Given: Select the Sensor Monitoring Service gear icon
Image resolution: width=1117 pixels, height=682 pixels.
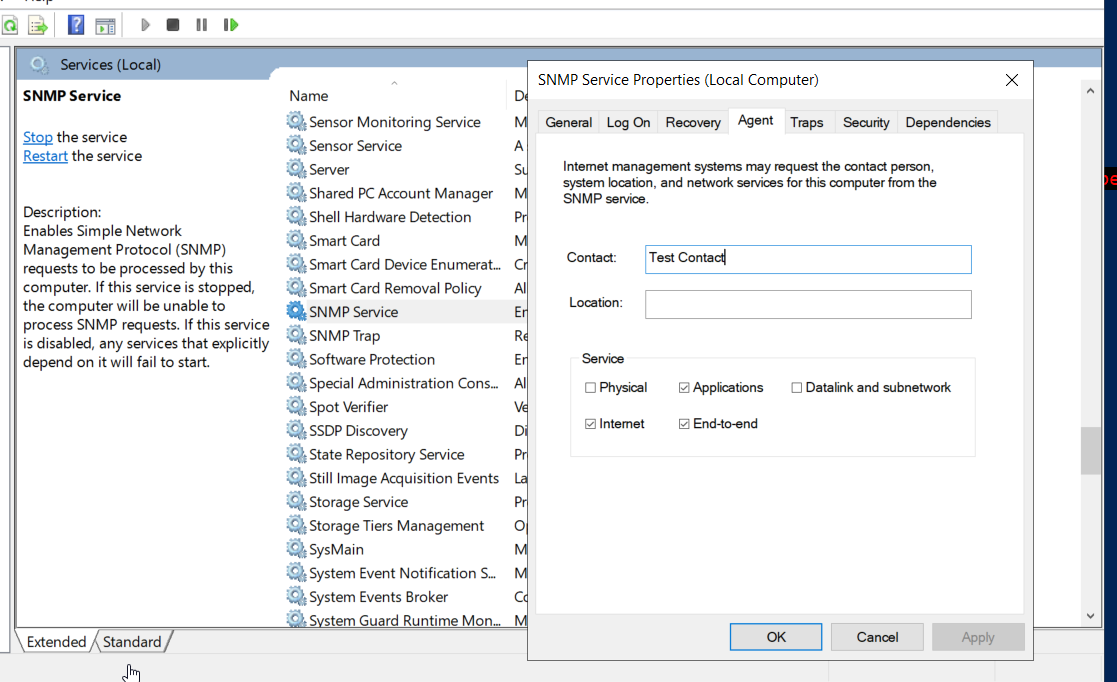Looking at the screenshot, I should click(296, 121).
